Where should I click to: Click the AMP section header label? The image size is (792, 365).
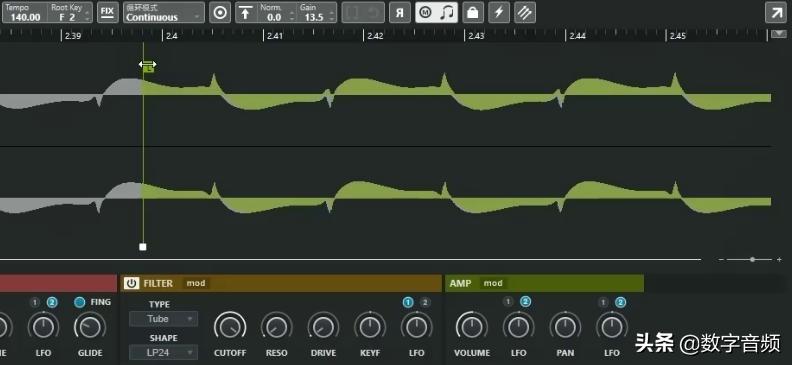(460, 283)
